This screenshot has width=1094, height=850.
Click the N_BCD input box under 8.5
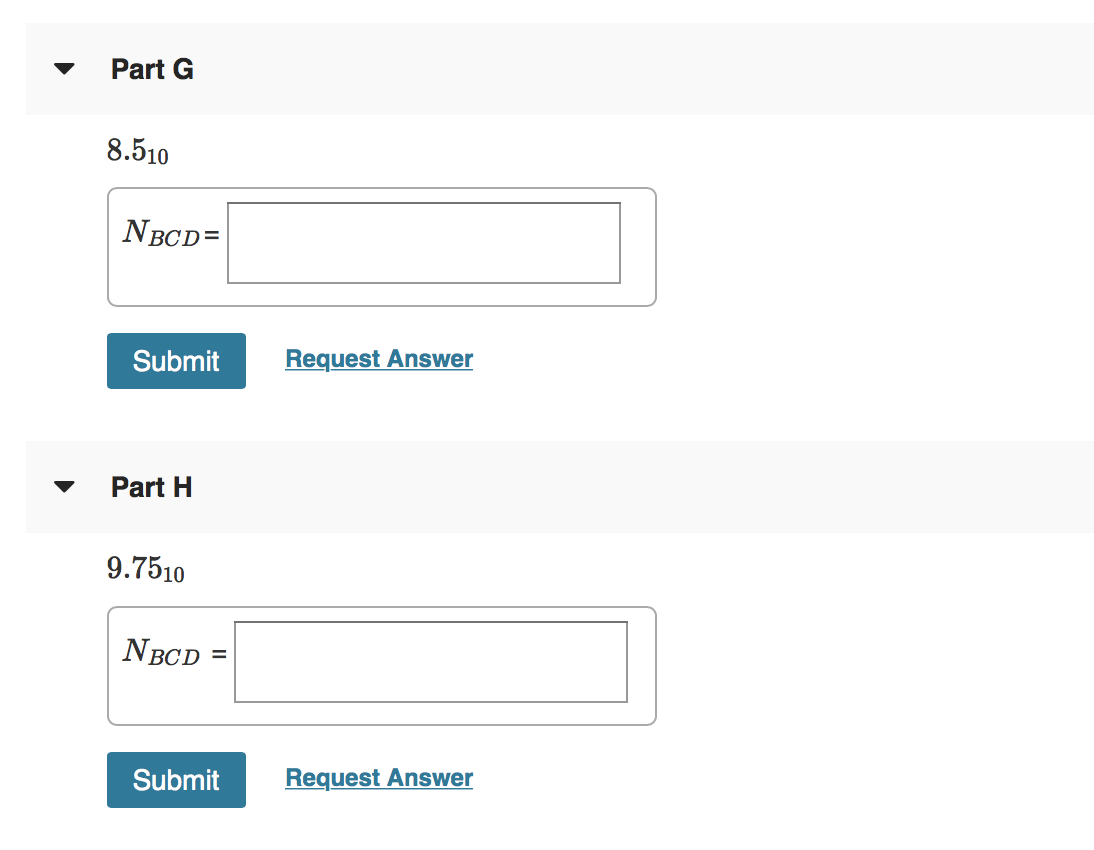[423, 242]
